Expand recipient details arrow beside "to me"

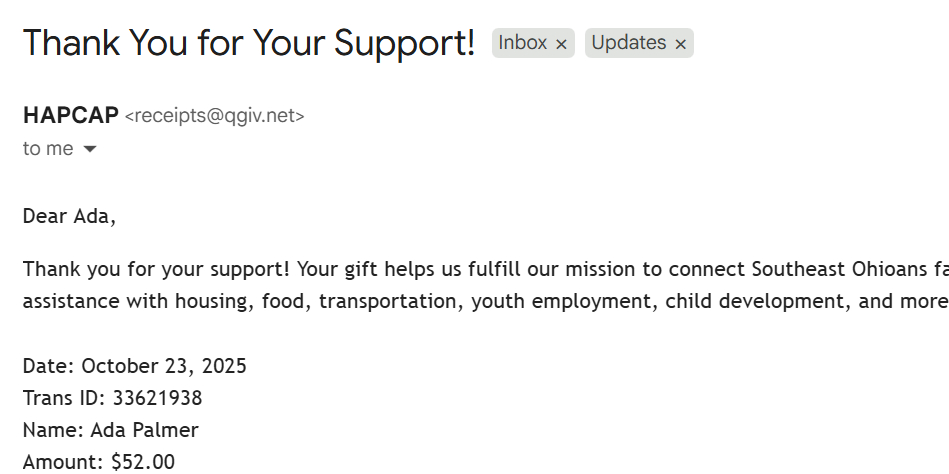(90, 149)
